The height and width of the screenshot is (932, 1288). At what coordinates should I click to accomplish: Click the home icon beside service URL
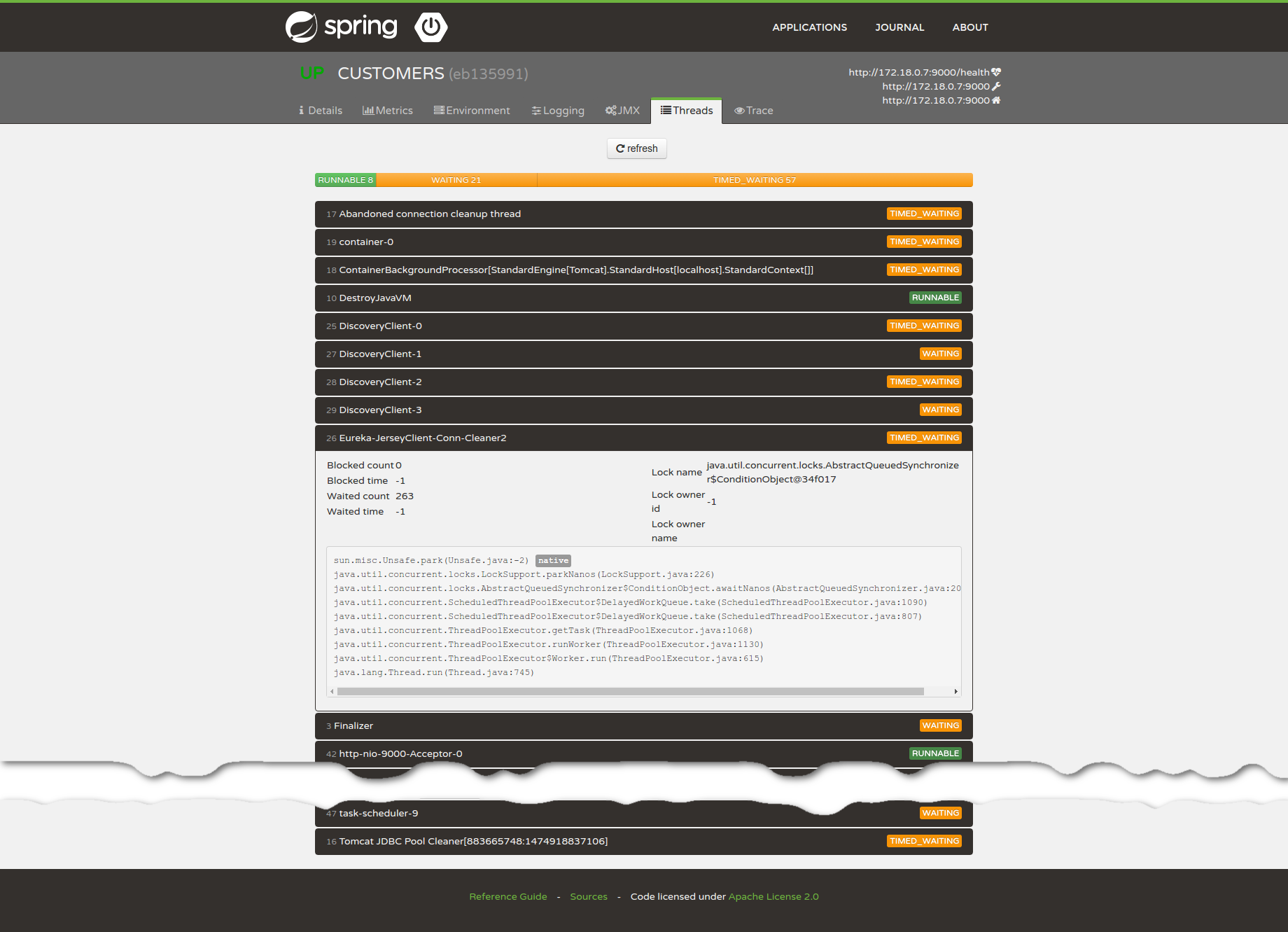[x=996, y=100]
